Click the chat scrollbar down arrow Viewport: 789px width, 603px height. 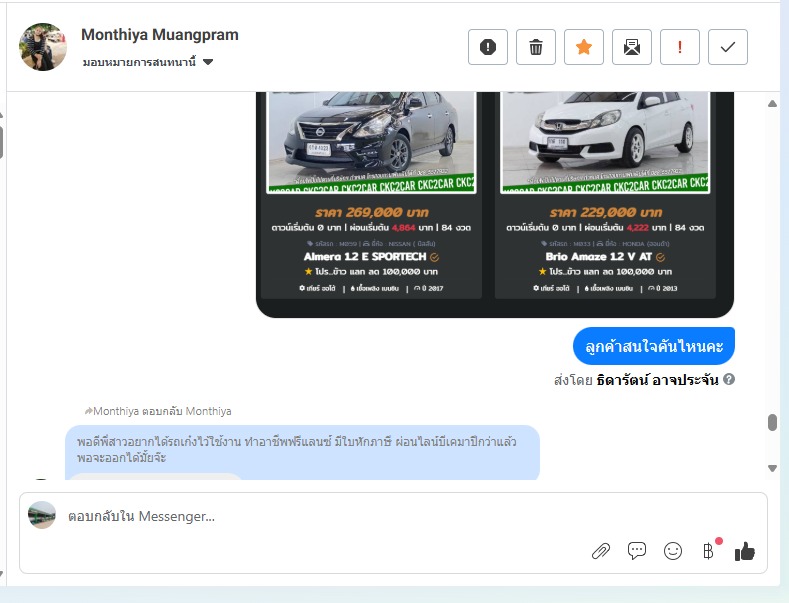tap(772, 468)
